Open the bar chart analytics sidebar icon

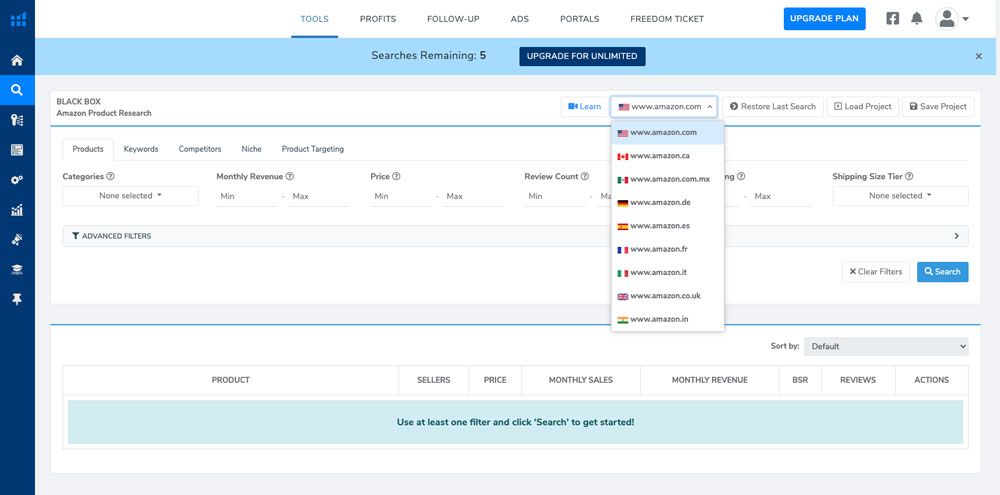pos(17,210)
